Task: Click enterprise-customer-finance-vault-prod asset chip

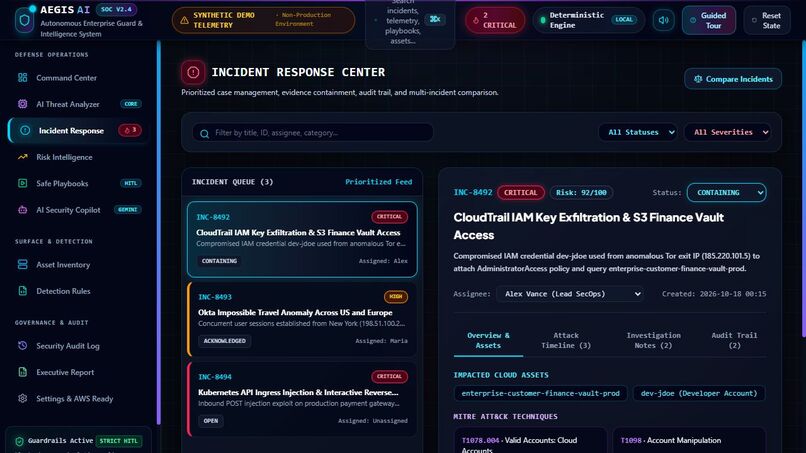Action: coord(540,393)
